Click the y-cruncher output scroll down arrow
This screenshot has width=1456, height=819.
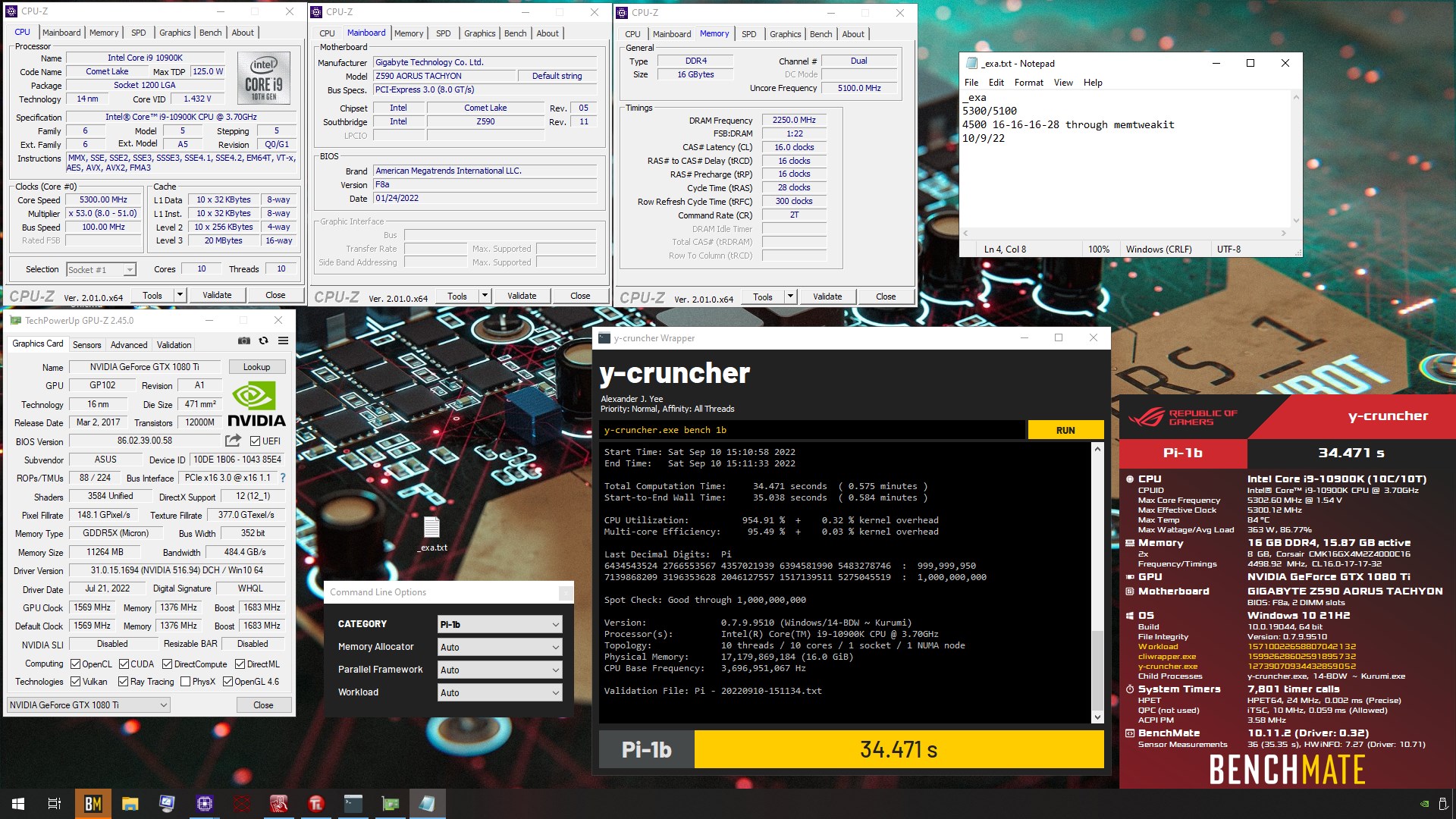click(1097, 717)
